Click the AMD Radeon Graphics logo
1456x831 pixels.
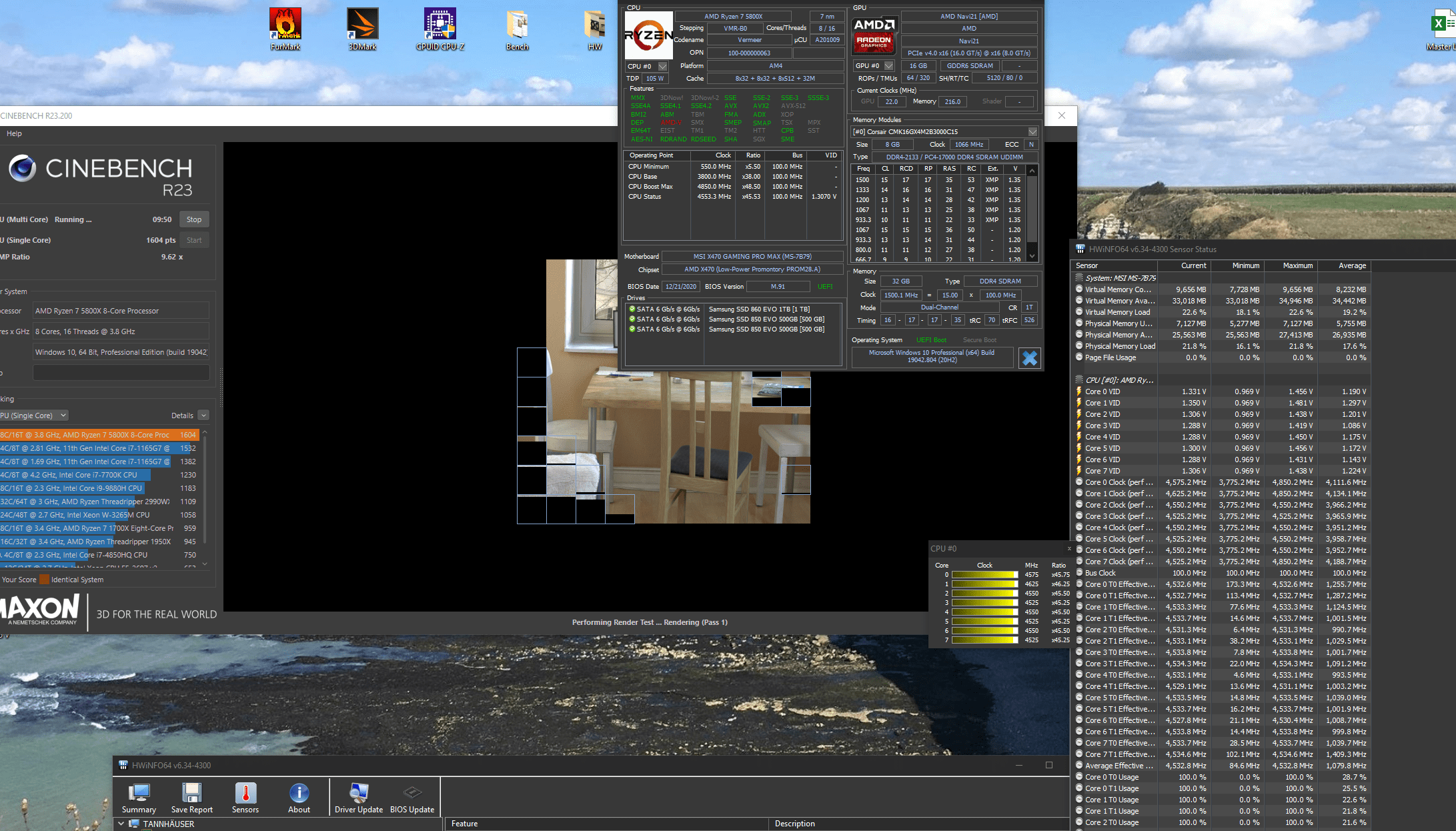pyautogui.click(x=874, y=35)
